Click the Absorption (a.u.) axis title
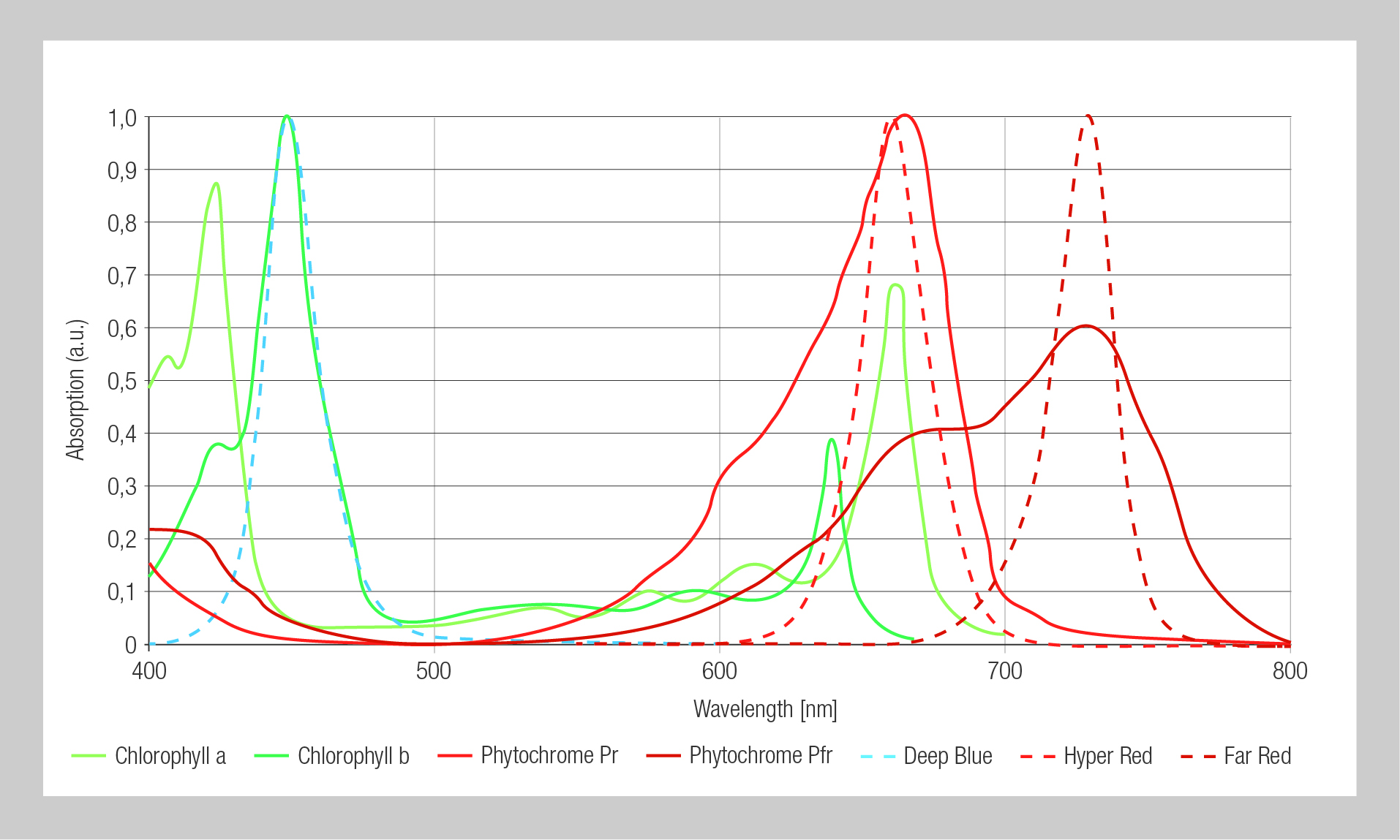This screenshot has height=840, width=1400. click(x=76, y=390)
